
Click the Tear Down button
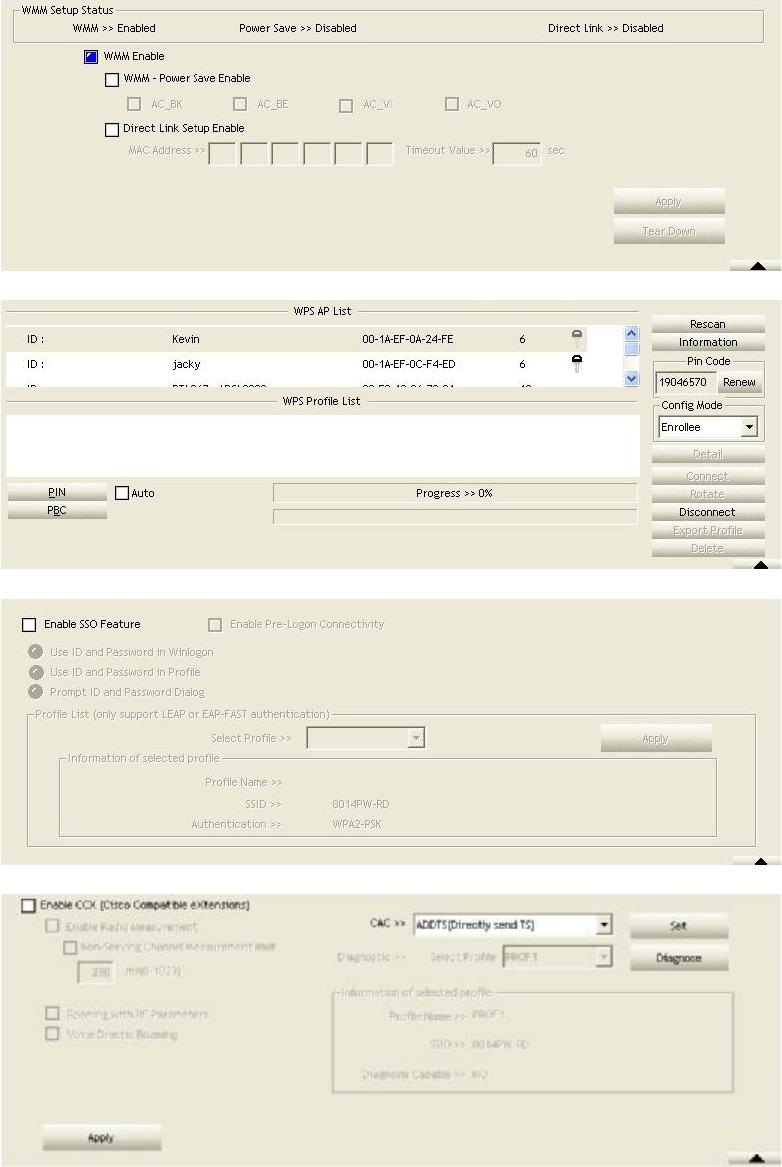click(669, 231)
